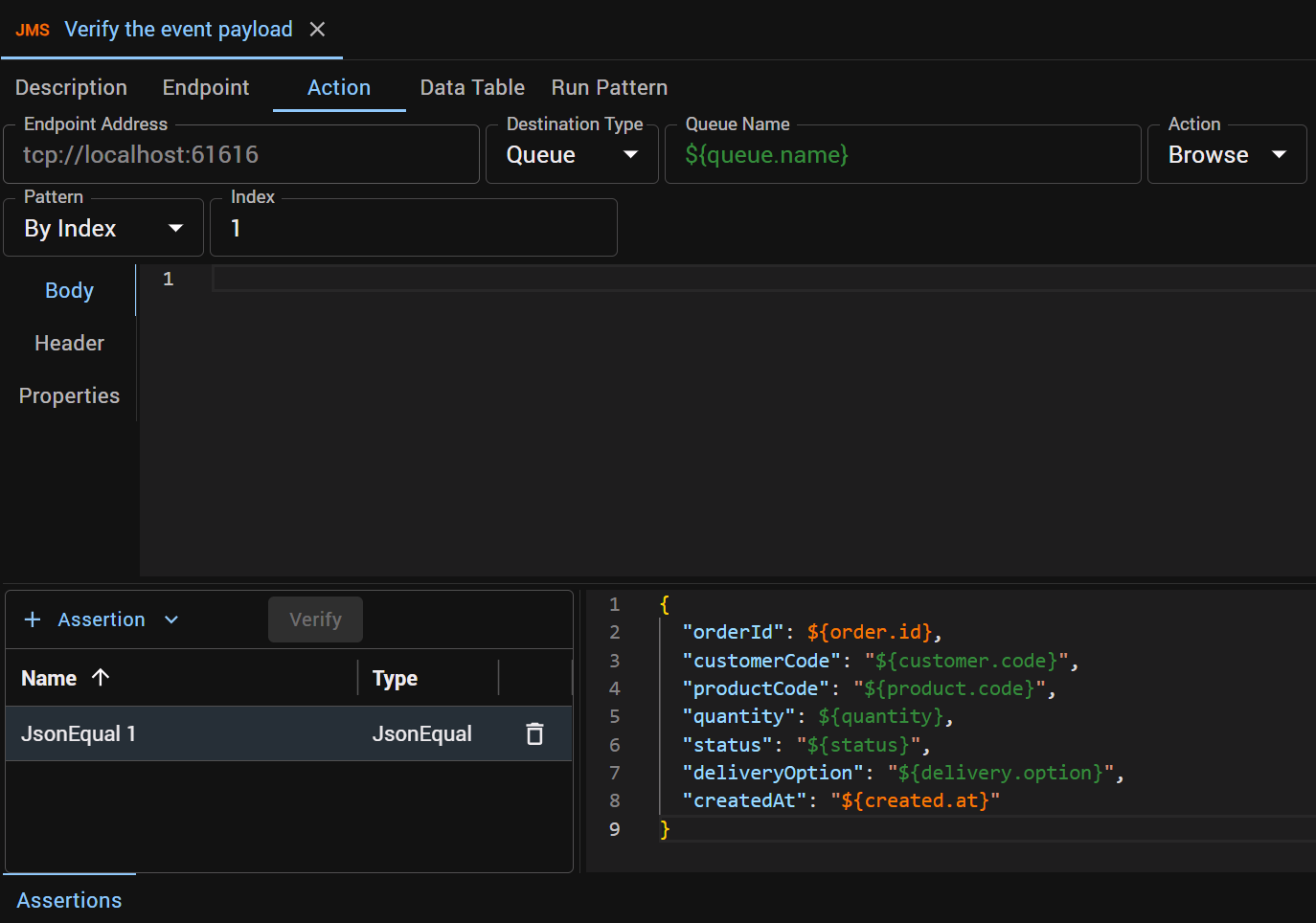Click the Index input field
Screen dimensions: 1316x923
pos(414,228)
